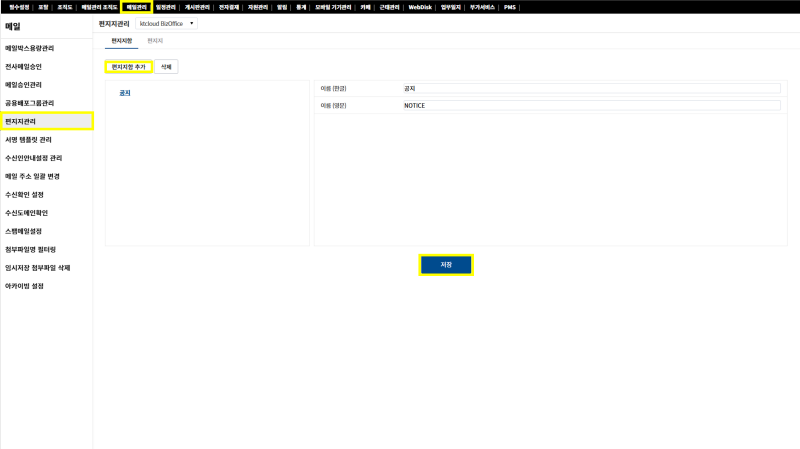Click the 삭제 button

(x=166, y=67)
